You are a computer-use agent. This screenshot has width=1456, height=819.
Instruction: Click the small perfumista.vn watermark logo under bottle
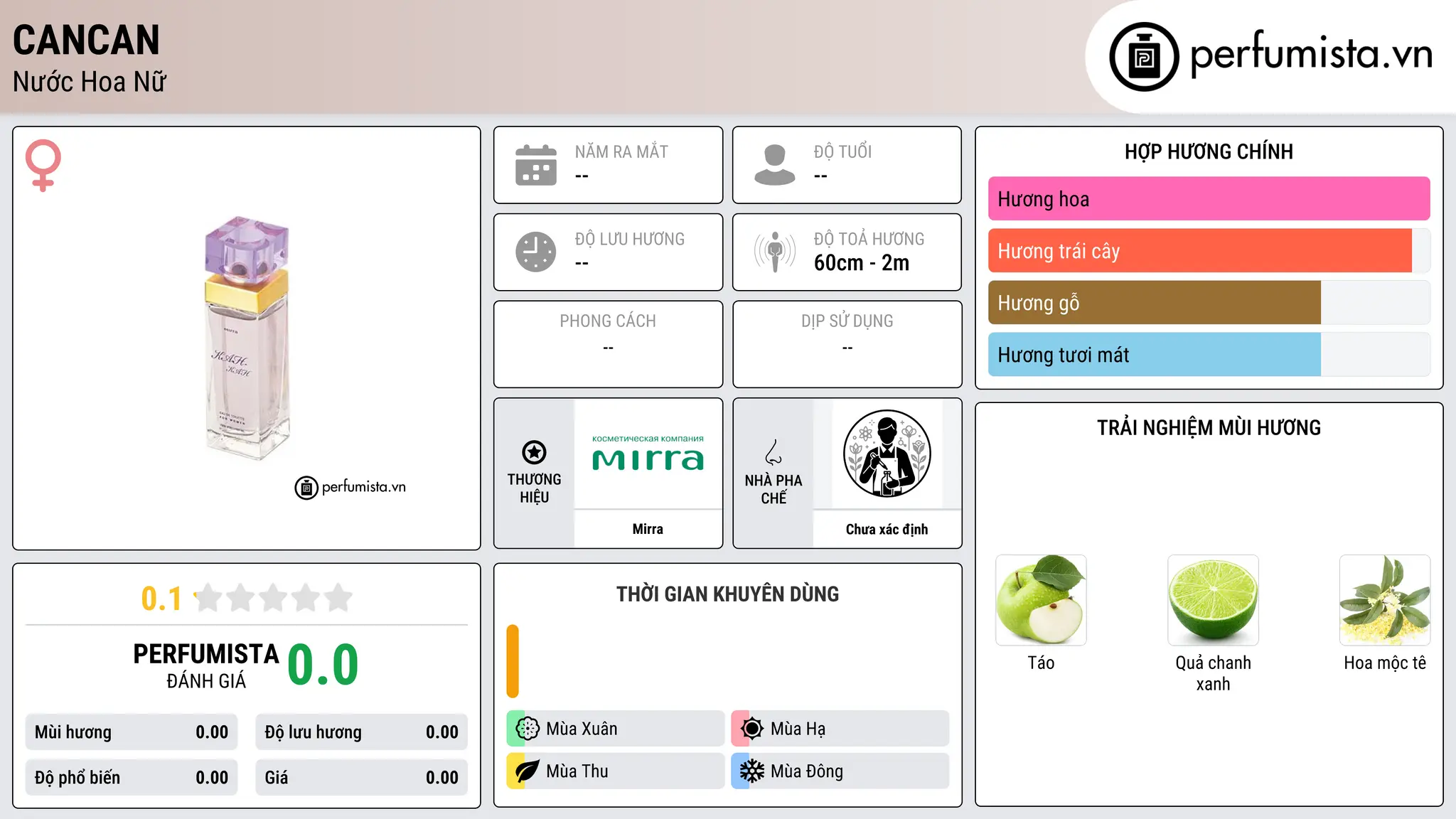pyautogui.click(x=350, y=488)
